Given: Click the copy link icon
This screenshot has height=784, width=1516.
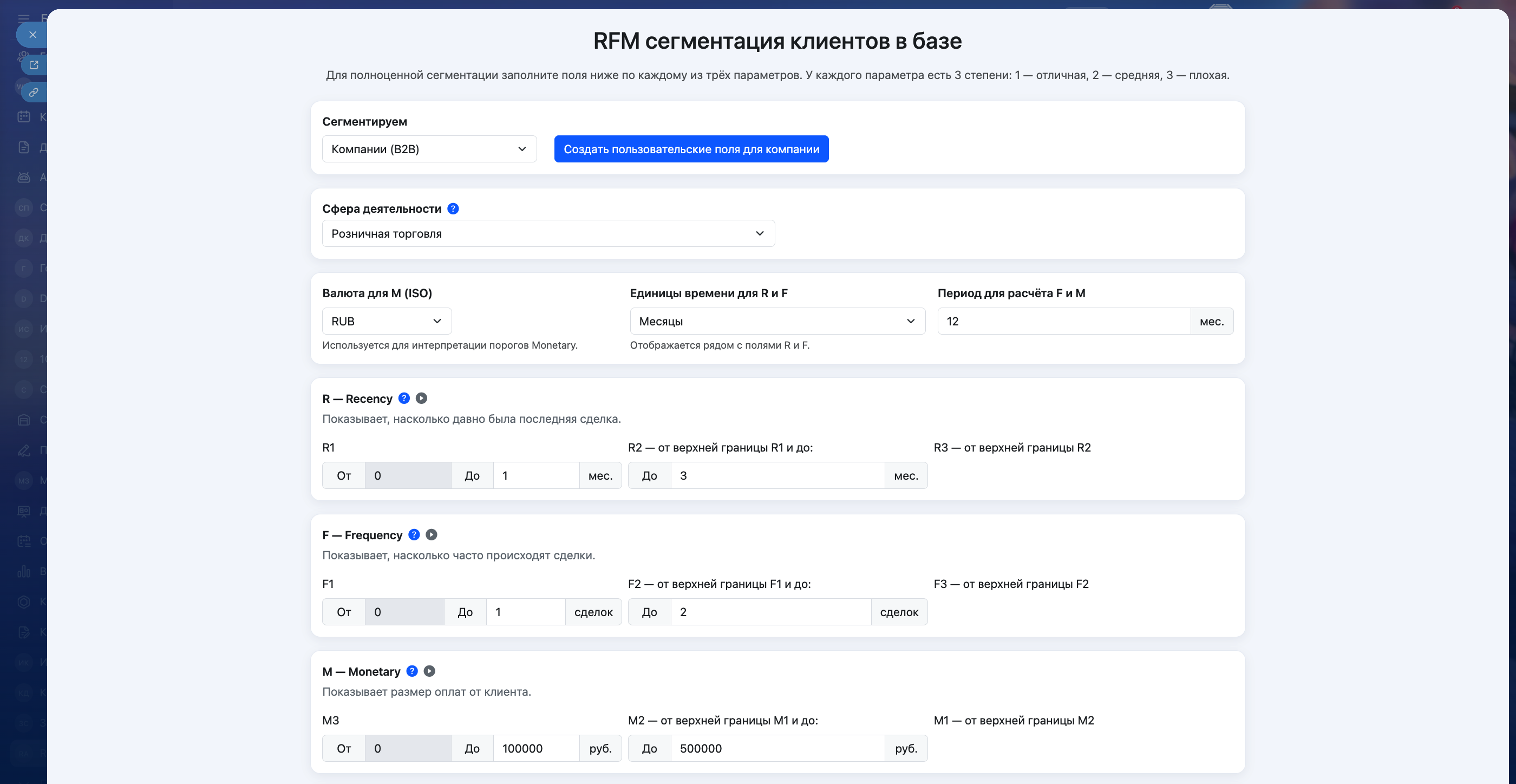Looking at the screenshot, I should (x=34, y=93).
